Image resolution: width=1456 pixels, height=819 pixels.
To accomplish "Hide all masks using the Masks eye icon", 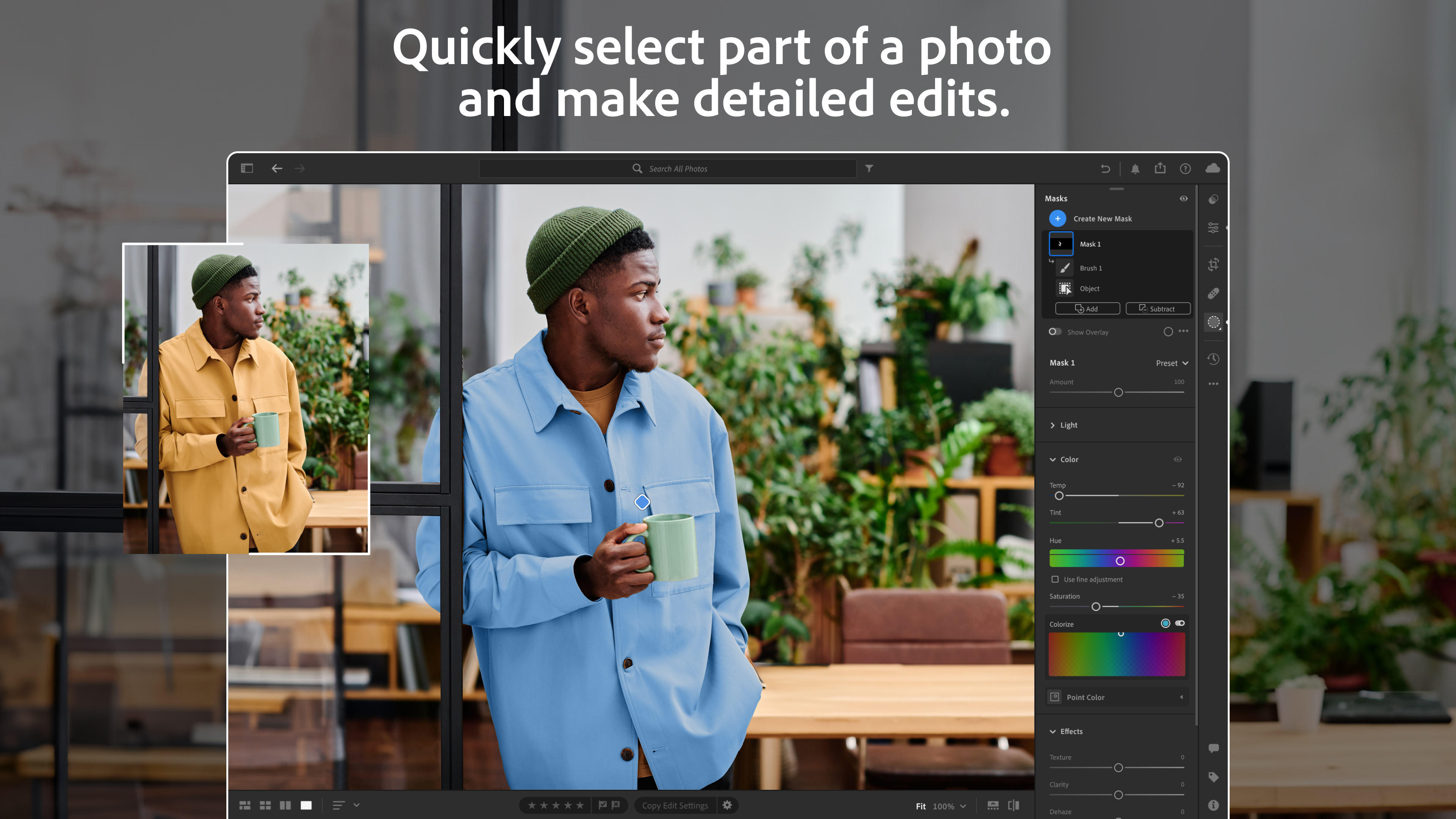I will tap(1183, 198).
